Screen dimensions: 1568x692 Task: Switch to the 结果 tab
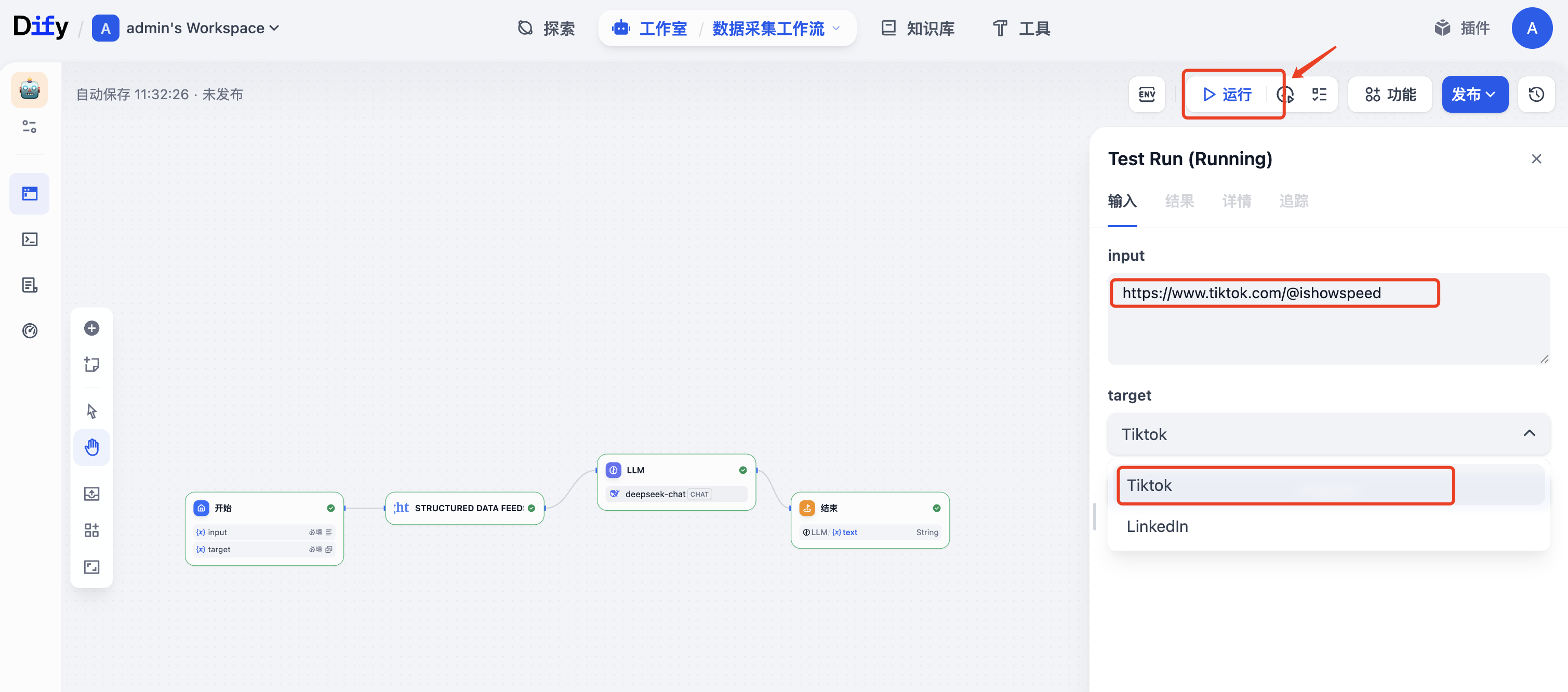1179,201
